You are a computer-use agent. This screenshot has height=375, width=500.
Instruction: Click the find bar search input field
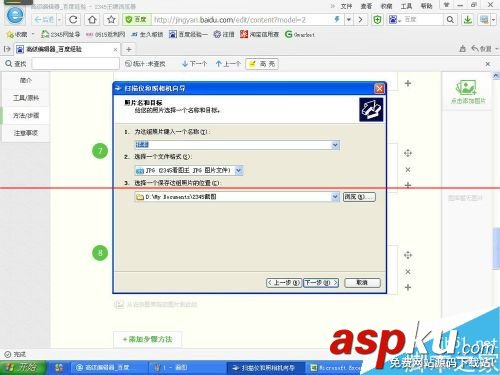75,63
